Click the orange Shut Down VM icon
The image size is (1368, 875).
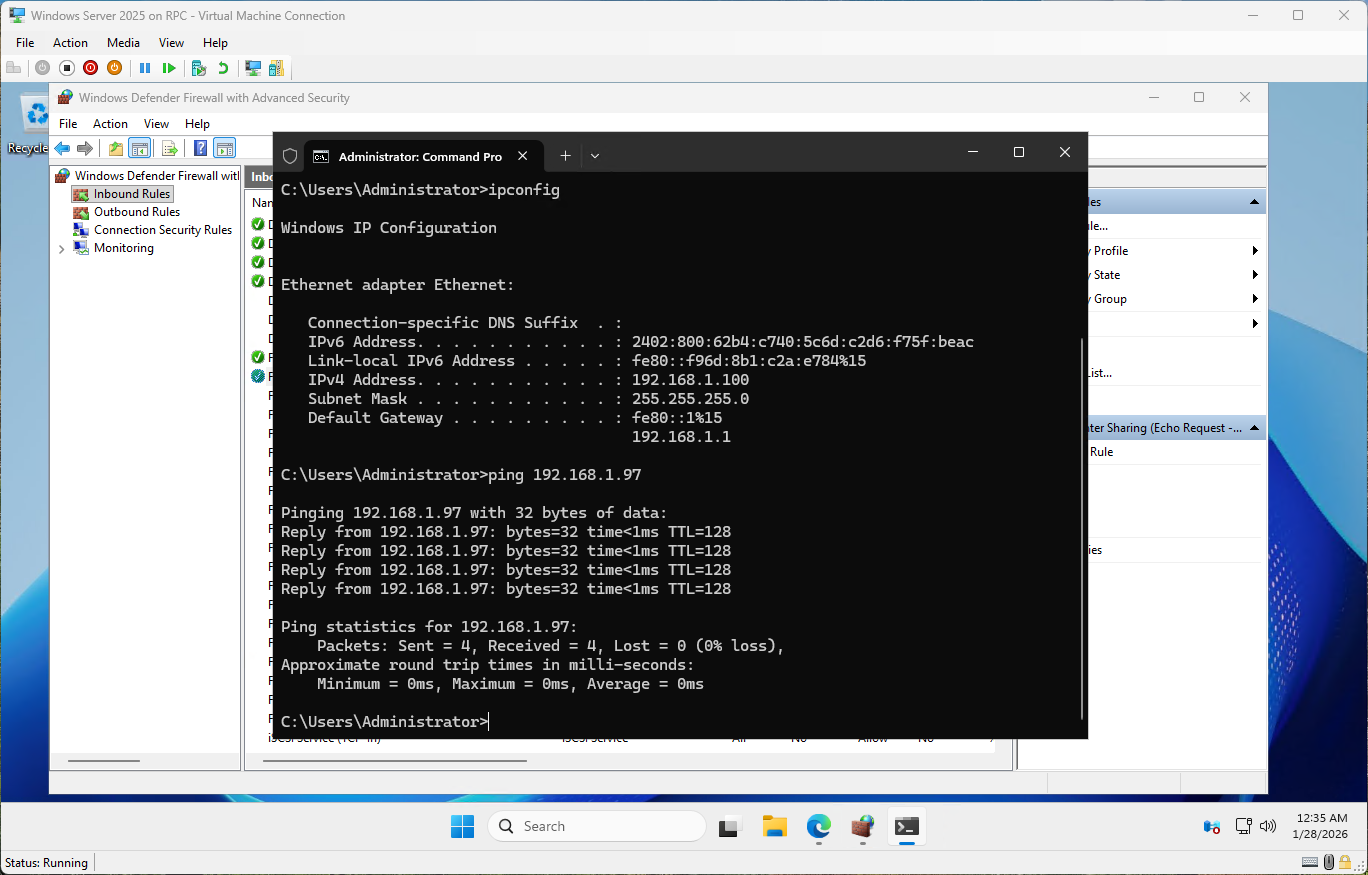click(x=114, y=67)
